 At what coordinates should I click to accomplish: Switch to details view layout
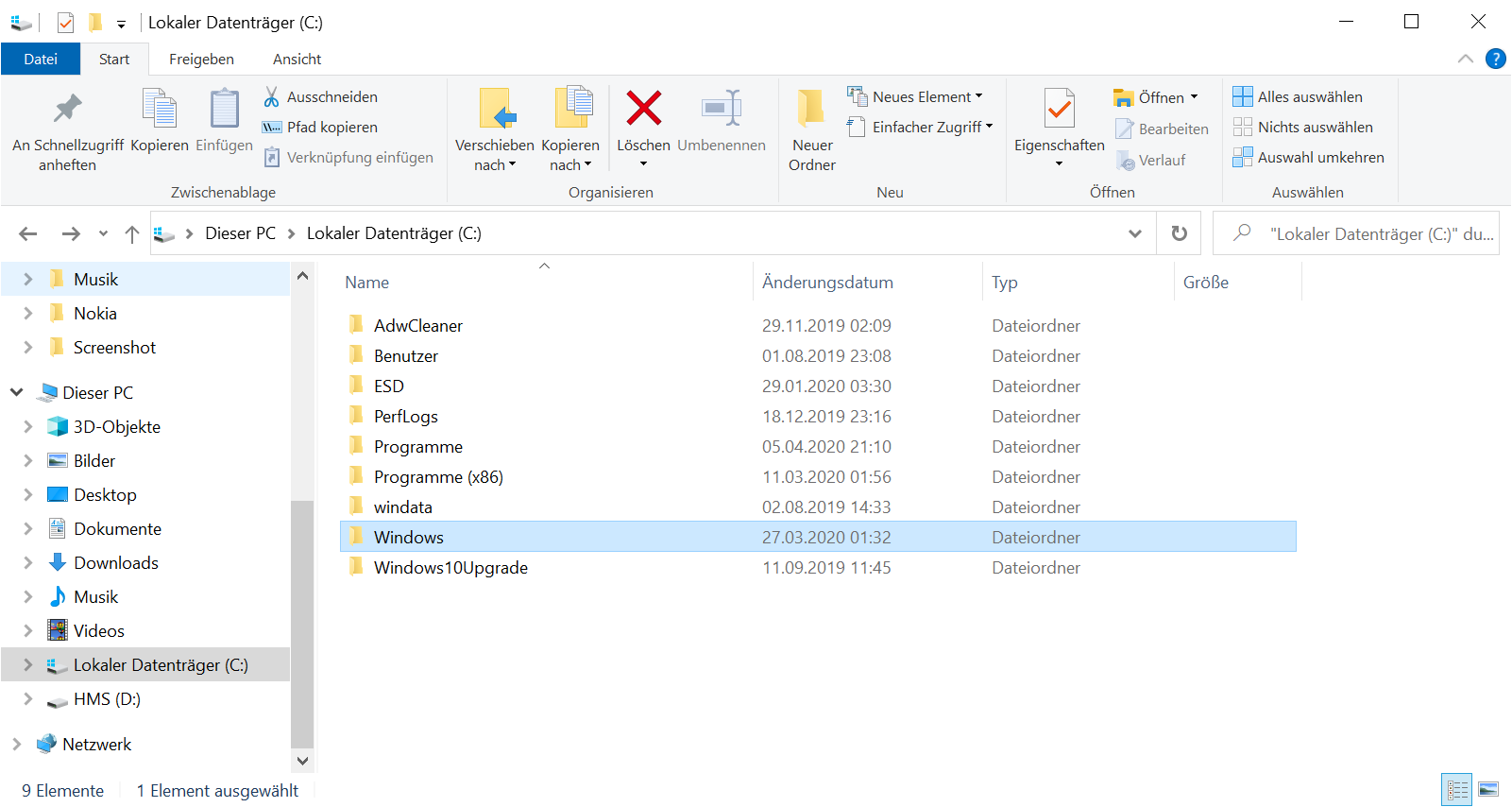1457,789
